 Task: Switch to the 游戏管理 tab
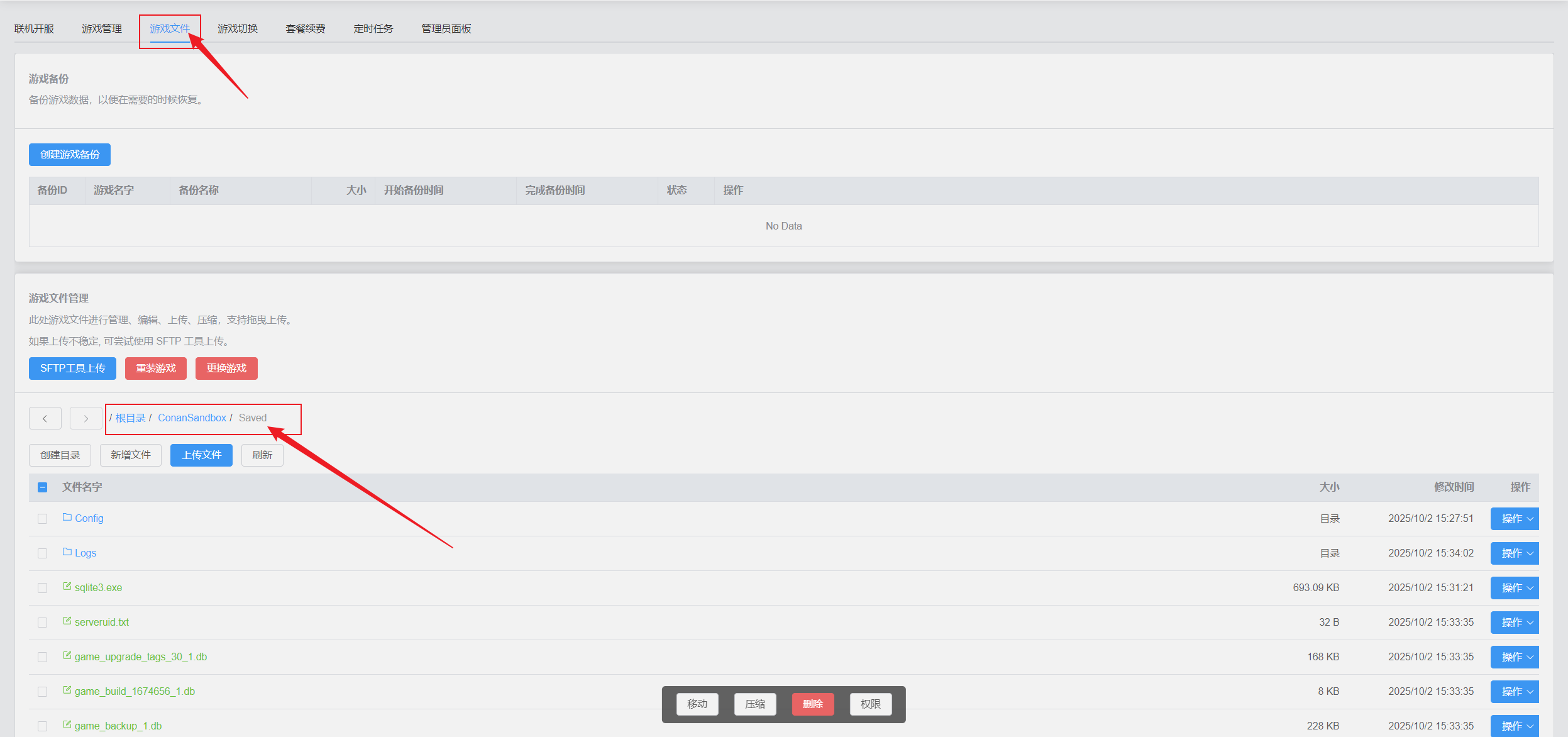[102, 29]
